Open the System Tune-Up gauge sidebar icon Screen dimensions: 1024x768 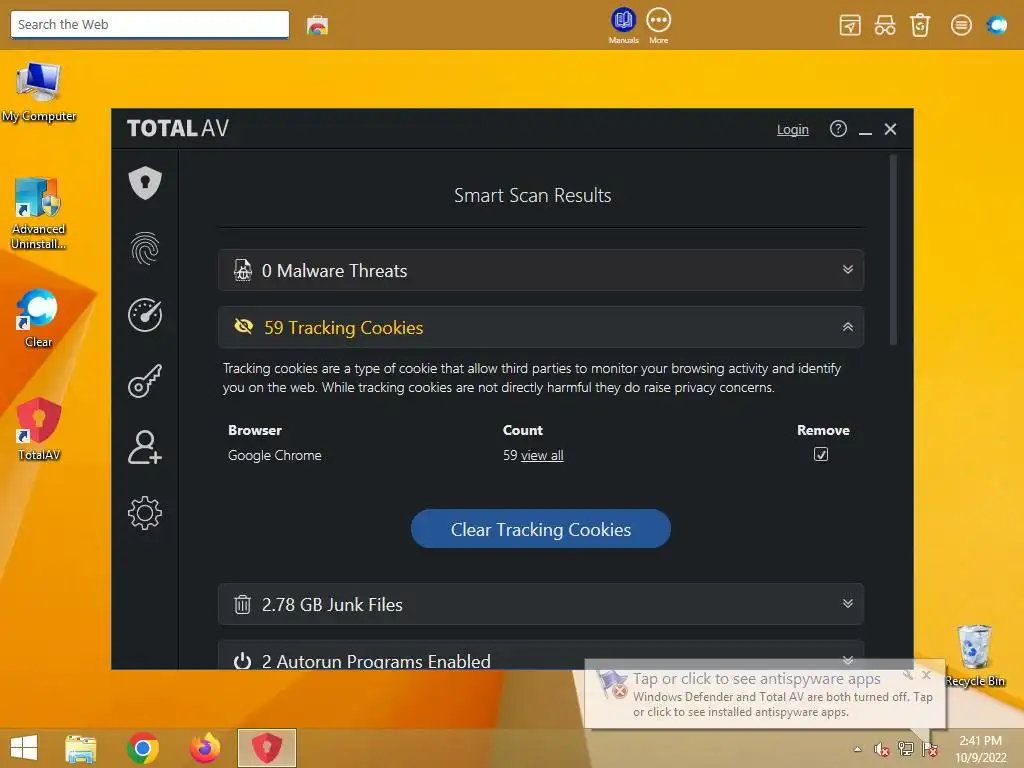pos(145,315)
